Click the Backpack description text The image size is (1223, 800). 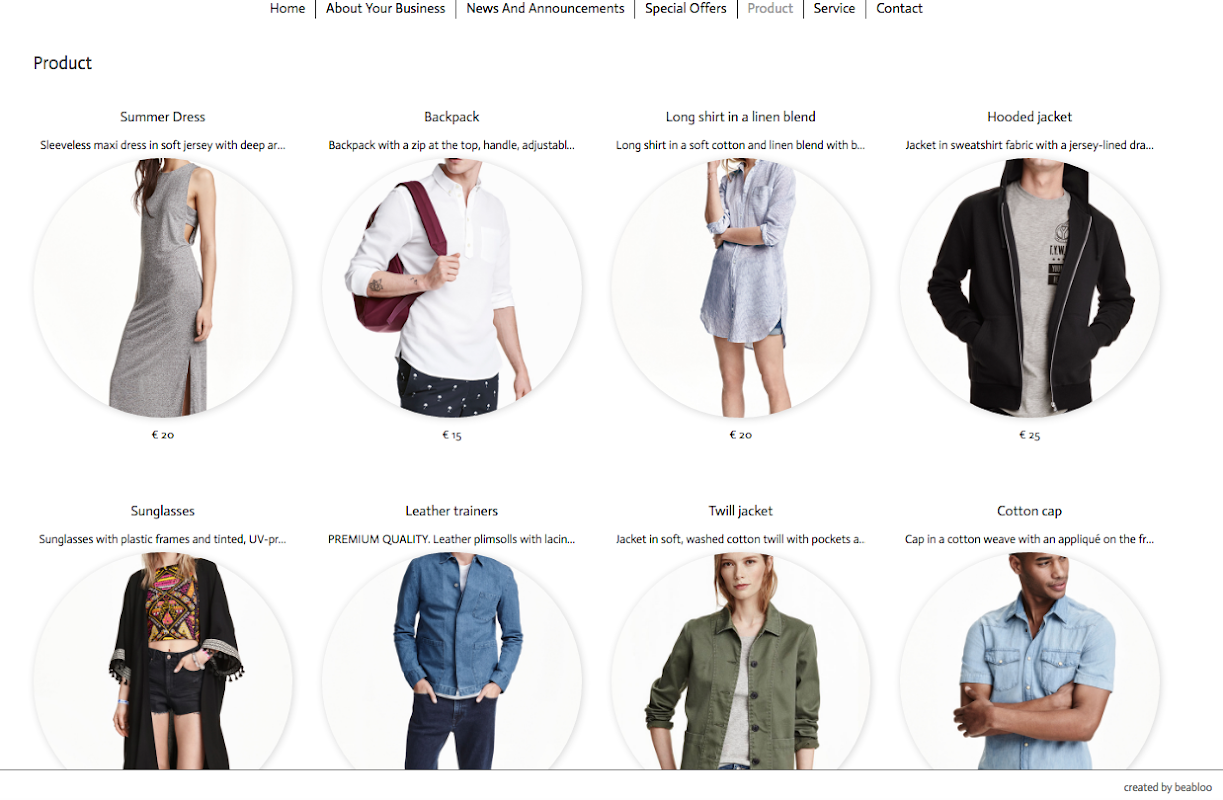point(452,145)
